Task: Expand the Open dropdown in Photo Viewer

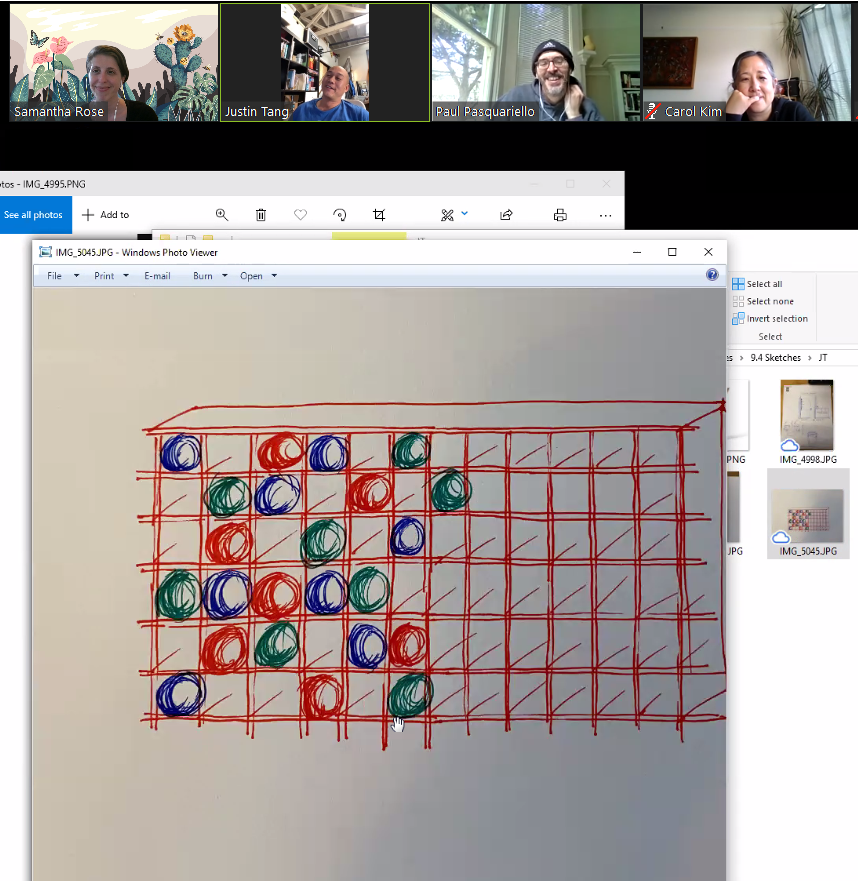Action: pos(258,276)
